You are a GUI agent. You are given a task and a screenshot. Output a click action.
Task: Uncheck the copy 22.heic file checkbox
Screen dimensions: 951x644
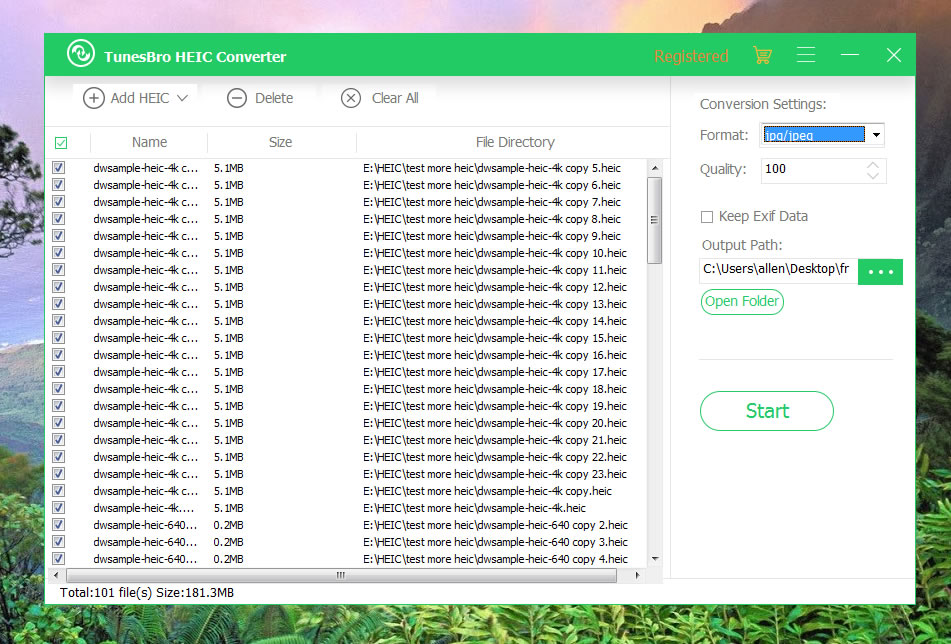tap(58, 457)
